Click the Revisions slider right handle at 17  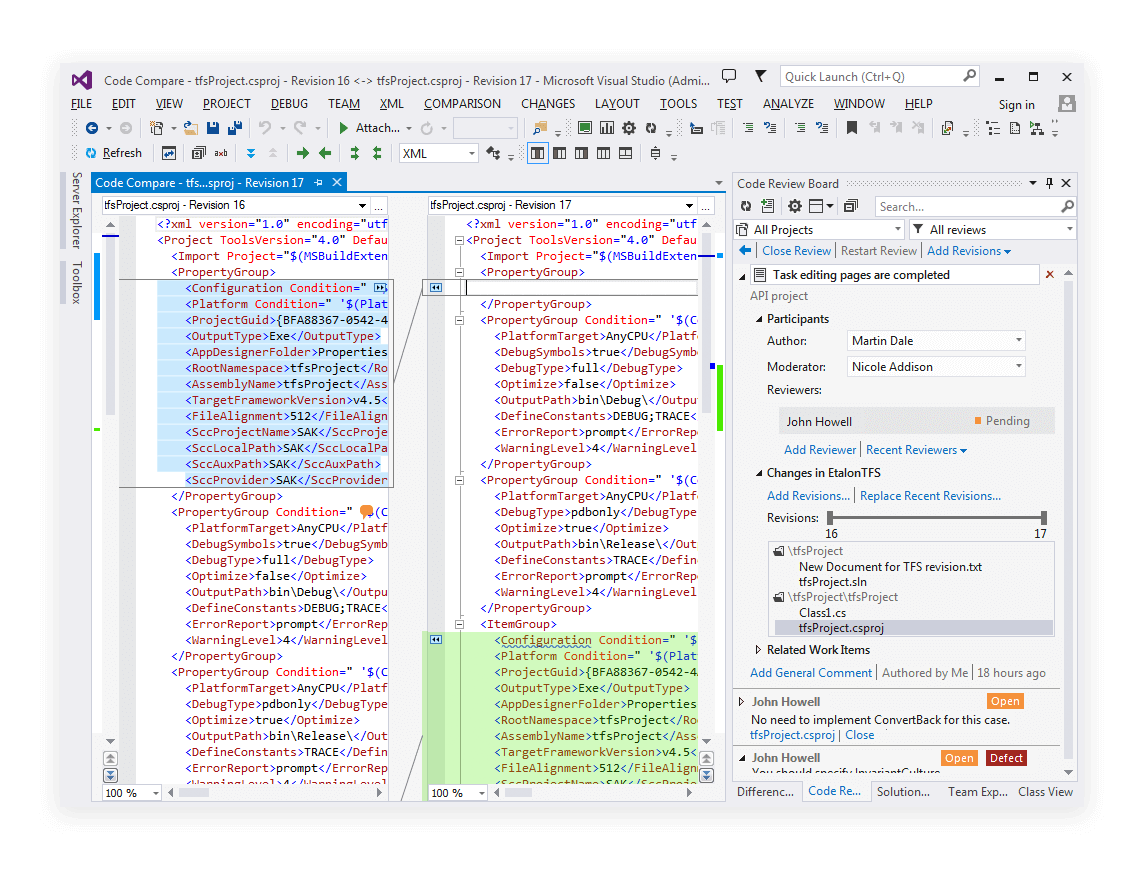pos(1044,518)
